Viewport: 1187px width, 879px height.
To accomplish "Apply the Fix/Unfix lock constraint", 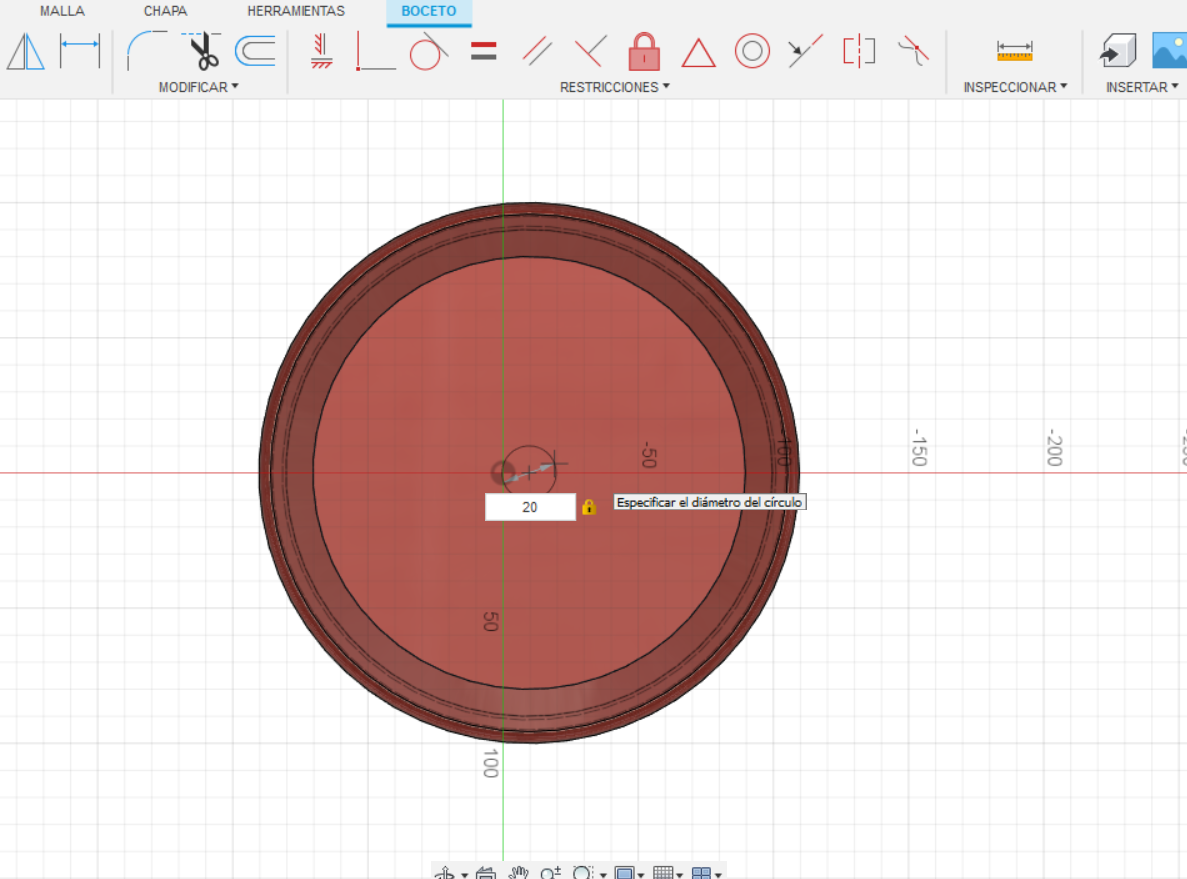I will (x=644, y=51).
